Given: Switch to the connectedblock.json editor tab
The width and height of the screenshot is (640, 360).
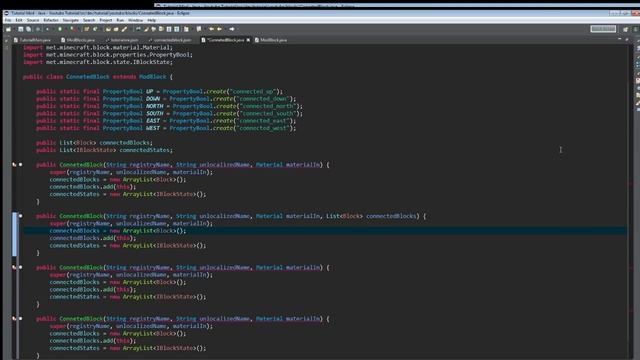Looking at the screenshot, I should point(170,40).
